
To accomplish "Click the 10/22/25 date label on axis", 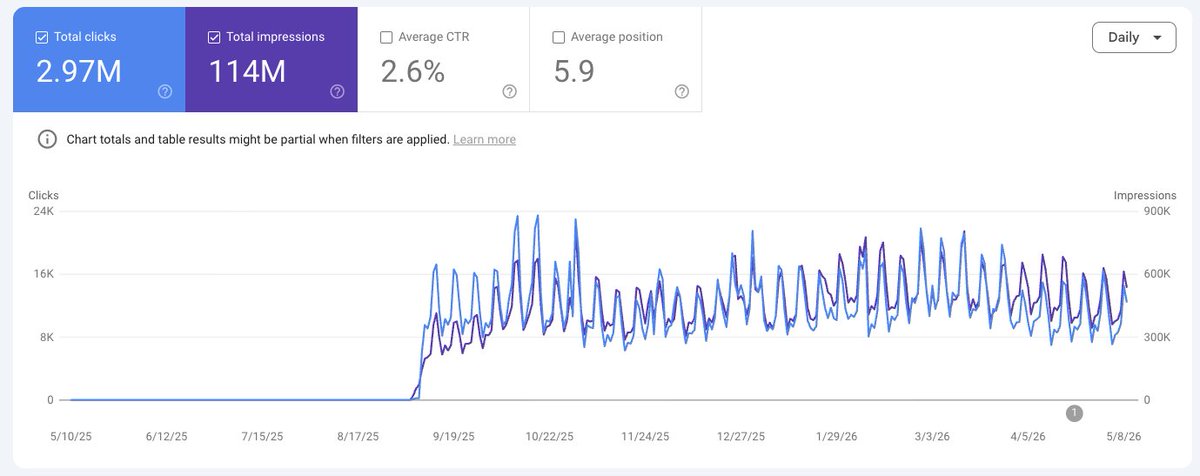I will point(549,437).
